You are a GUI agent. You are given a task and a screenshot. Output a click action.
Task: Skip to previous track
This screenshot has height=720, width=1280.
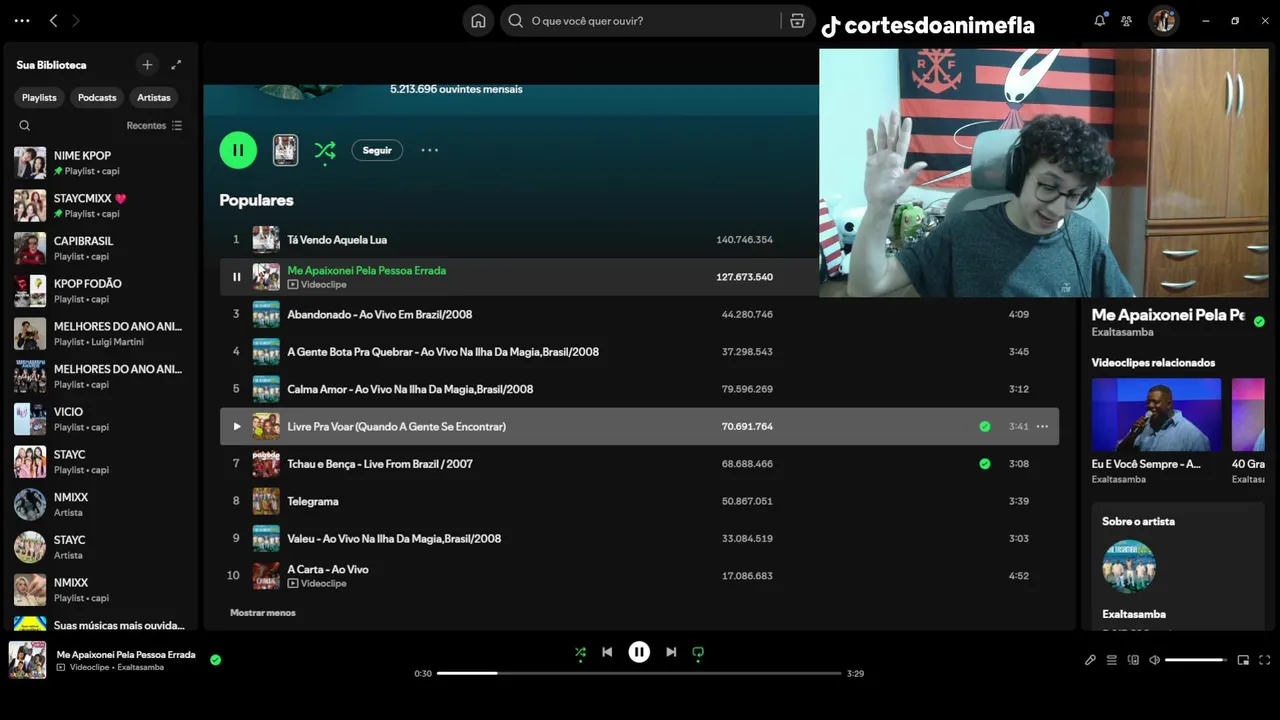607,652
